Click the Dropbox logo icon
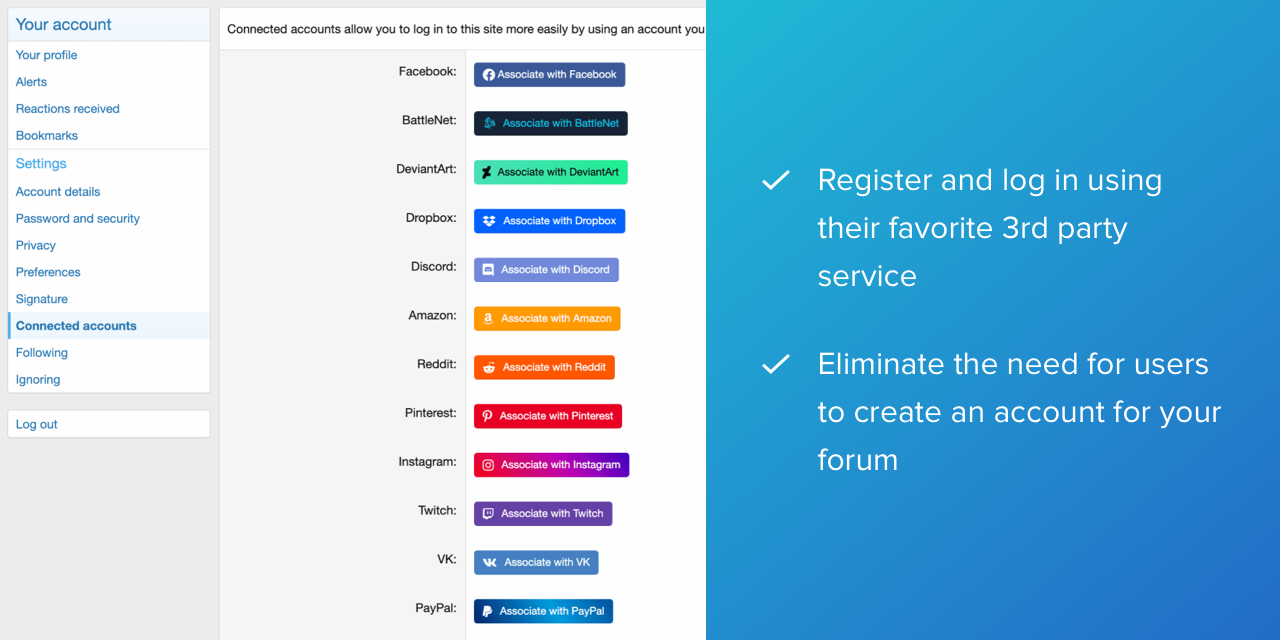This screenshot has width=1280, height=640. click(489, 221)
